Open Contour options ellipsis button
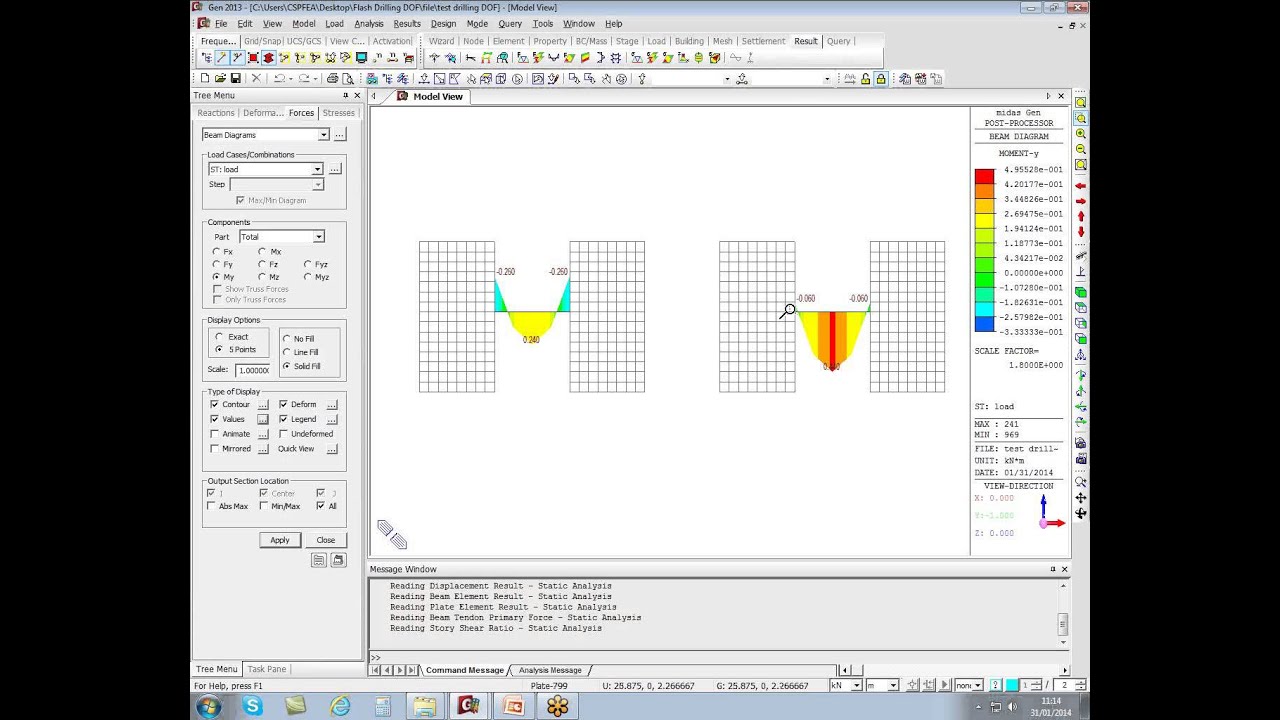1280x720 pixels. click(263, 405)
